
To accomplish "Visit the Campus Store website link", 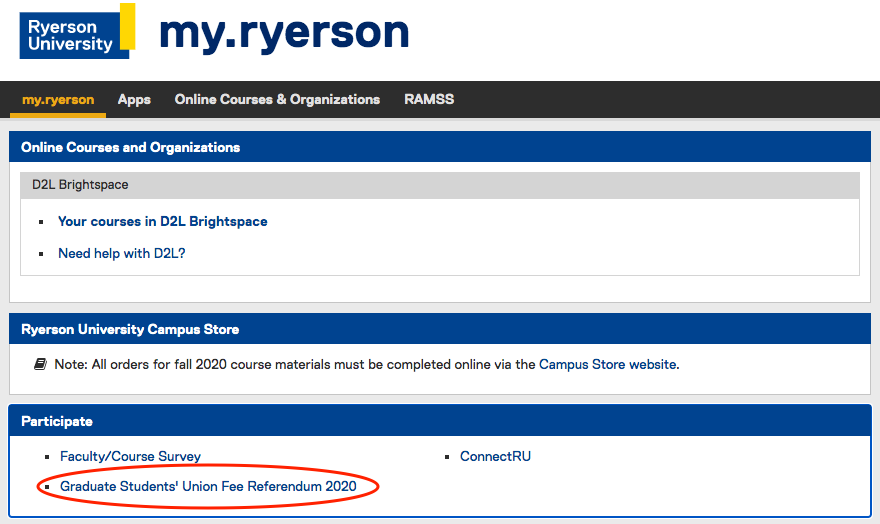I will click(608, 365).
